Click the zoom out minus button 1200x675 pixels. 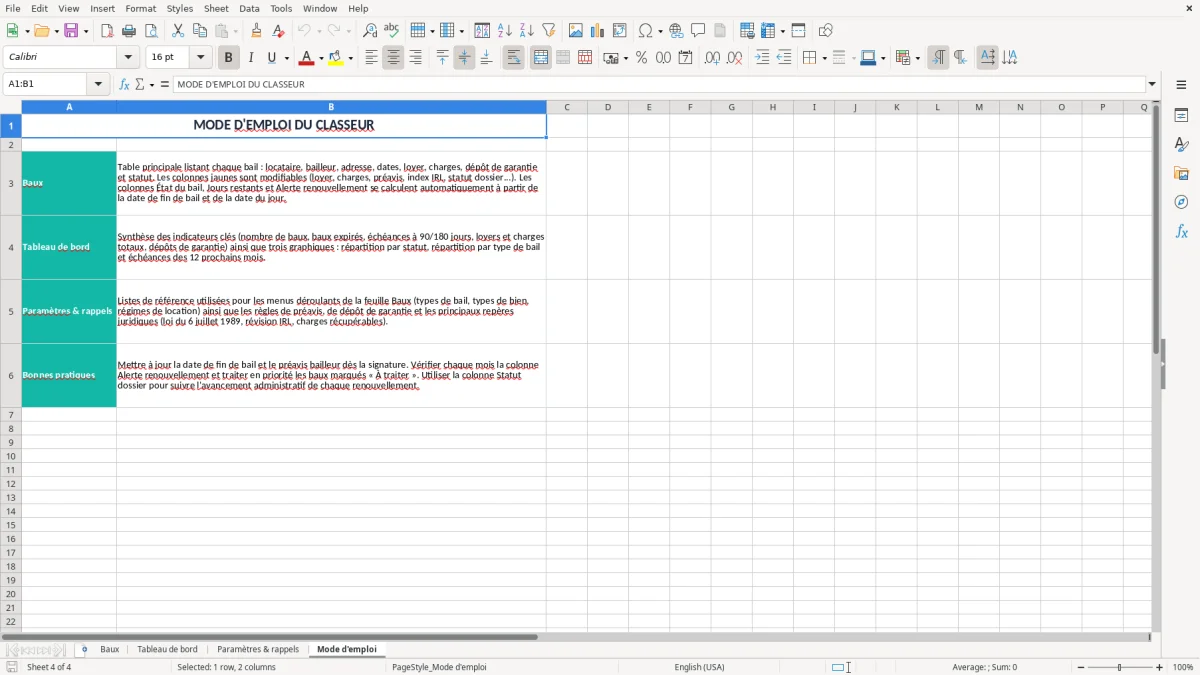[x=1081, y=667]
